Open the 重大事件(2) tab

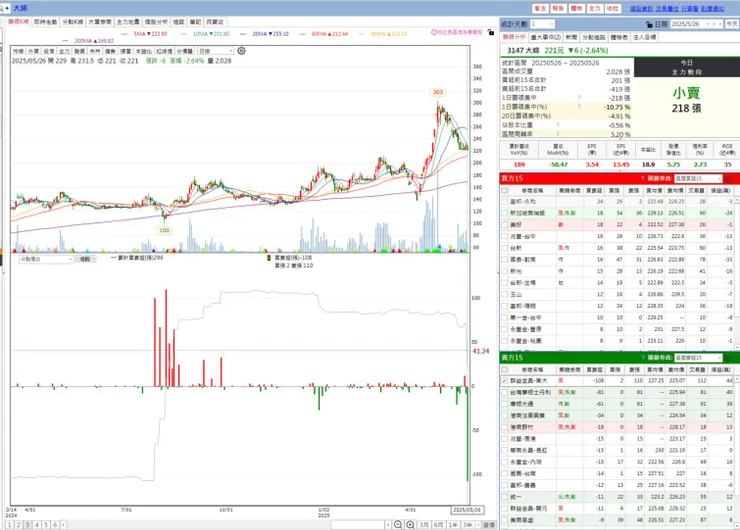tap(546, 37)
